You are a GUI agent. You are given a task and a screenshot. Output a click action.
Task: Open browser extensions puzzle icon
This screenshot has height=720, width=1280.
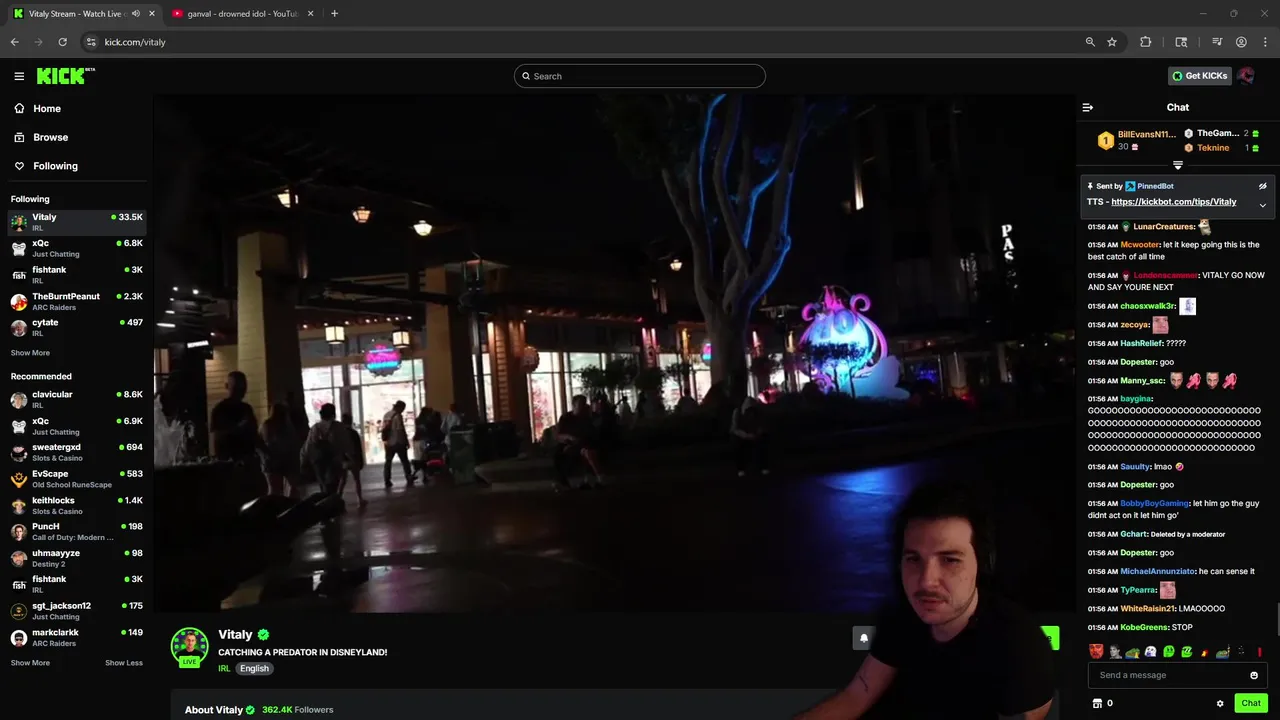pos(1146,42)
